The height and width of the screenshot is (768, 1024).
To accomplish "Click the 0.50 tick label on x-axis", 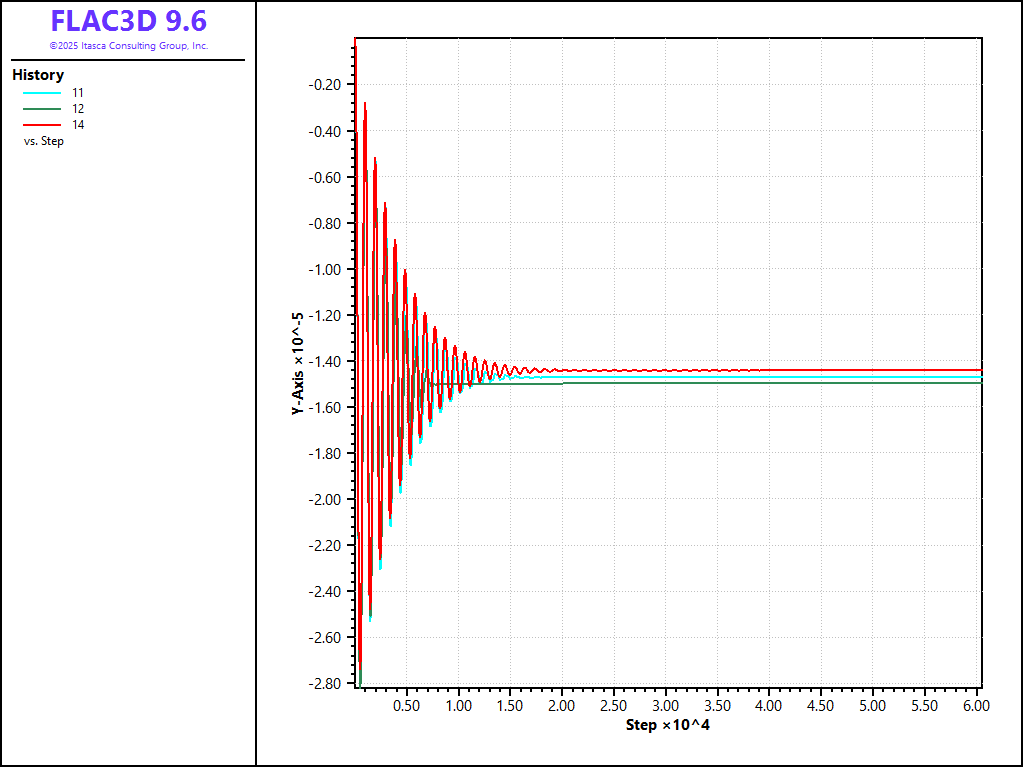I will point(406,705).
